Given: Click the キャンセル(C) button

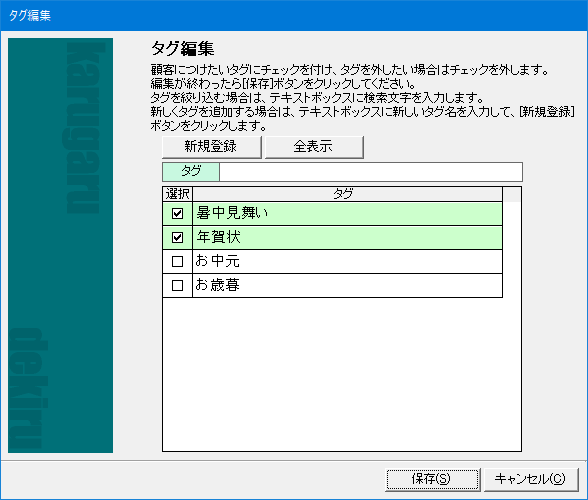Looking at the screenshot, I should pos(531,479).
